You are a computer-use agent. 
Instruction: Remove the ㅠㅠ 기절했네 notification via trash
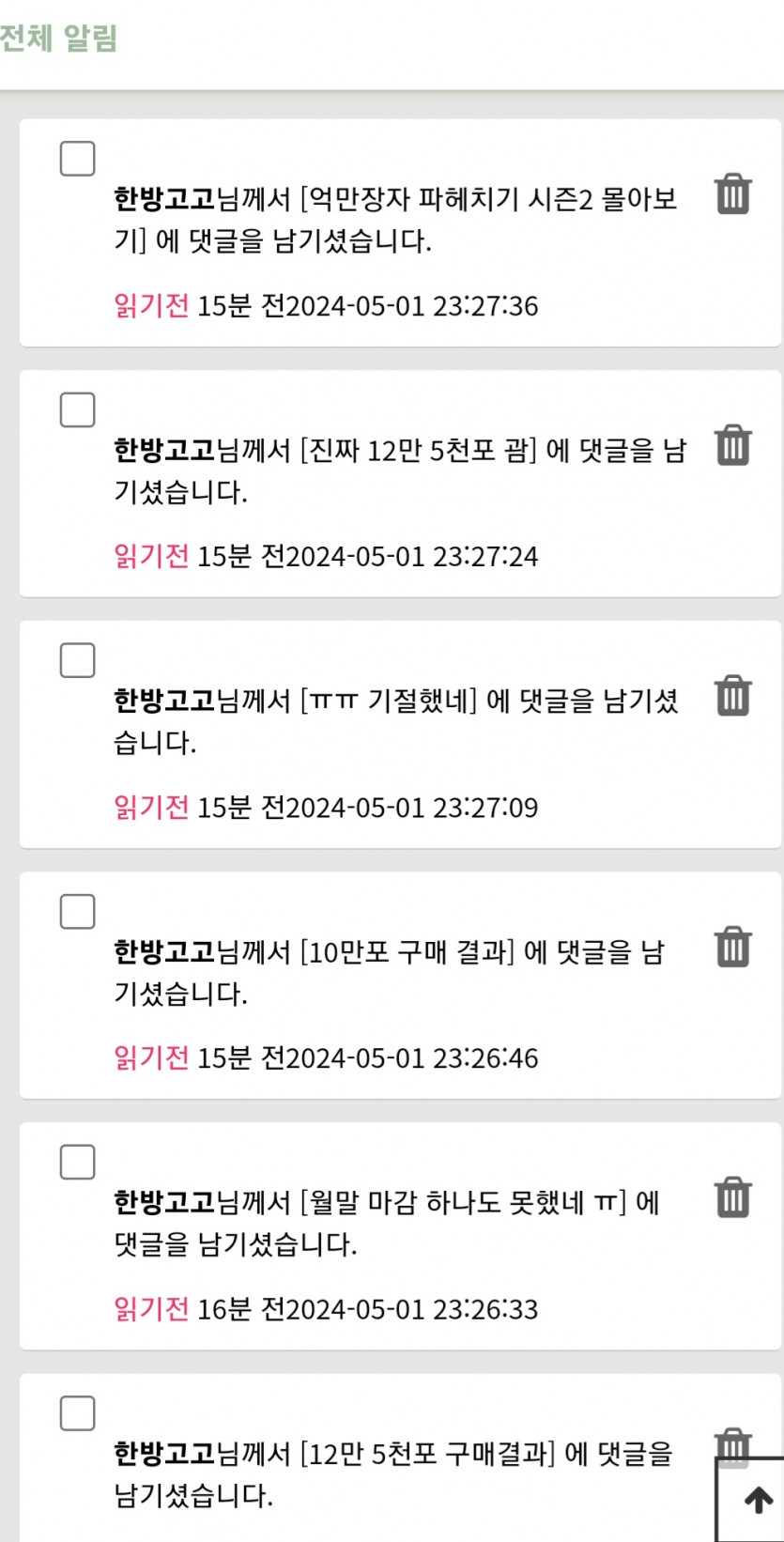point(732,696)
